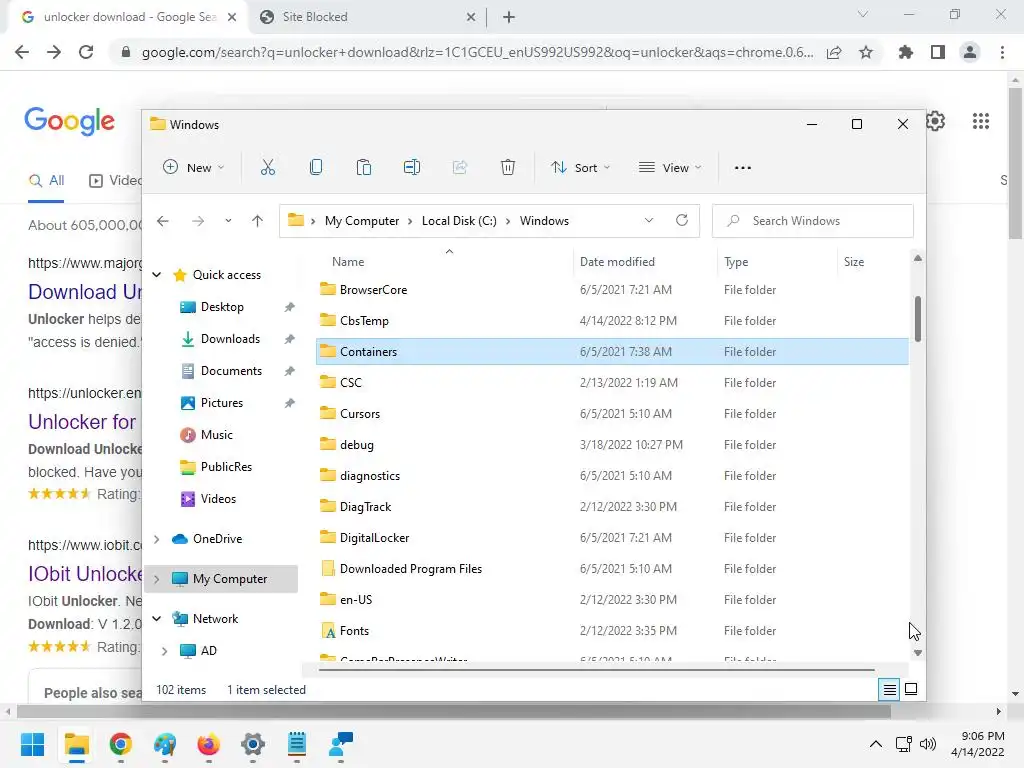Expand the OneDrive tree node
Viewport: 1024px width, 768px height.
tap(157, 539)
